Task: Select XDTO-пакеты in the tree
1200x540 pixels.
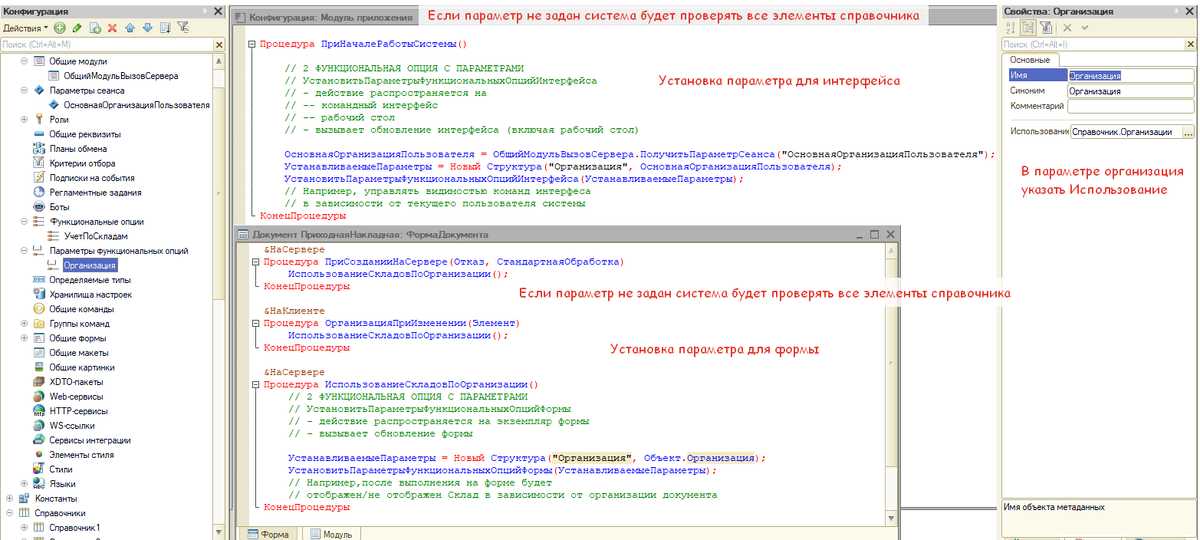Action: tap(76, 381)
